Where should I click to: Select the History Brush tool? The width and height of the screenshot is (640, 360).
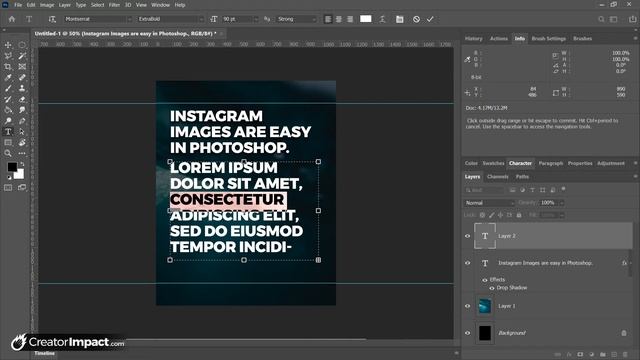coord(8,99)
